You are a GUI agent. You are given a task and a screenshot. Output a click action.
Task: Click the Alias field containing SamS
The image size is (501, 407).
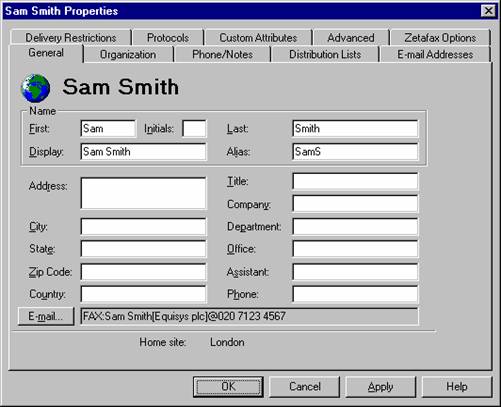tap(355, 152)
